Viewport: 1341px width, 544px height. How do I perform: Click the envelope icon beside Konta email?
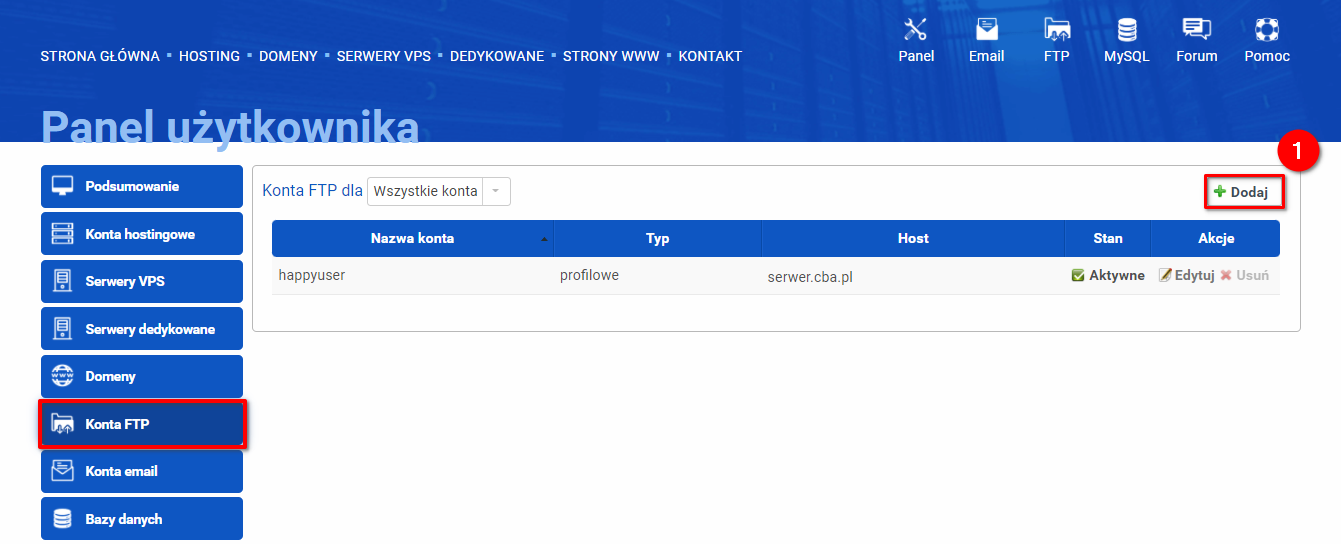[x=63, y=471]
